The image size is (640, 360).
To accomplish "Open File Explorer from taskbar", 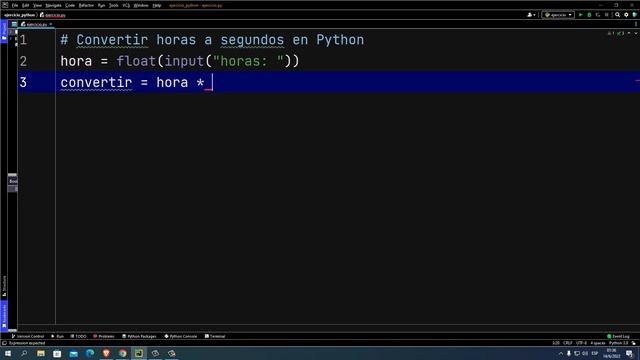I will click(40, 353).
